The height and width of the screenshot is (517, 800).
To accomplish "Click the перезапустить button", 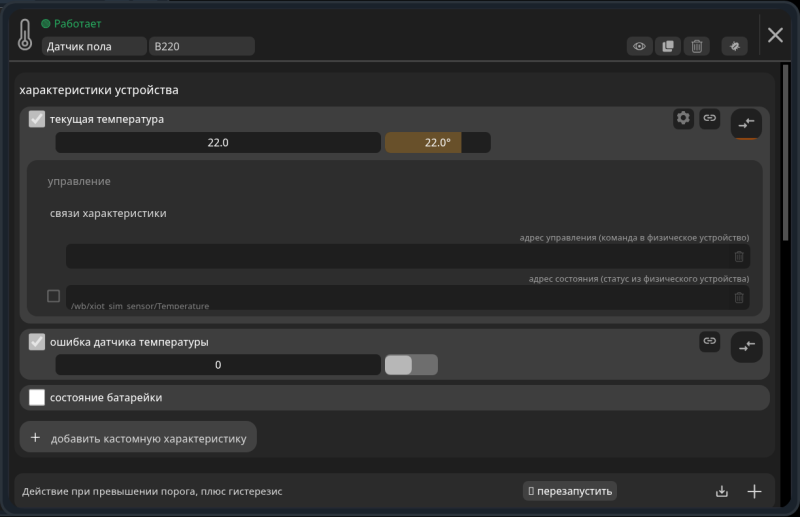I will coord(569,491).
